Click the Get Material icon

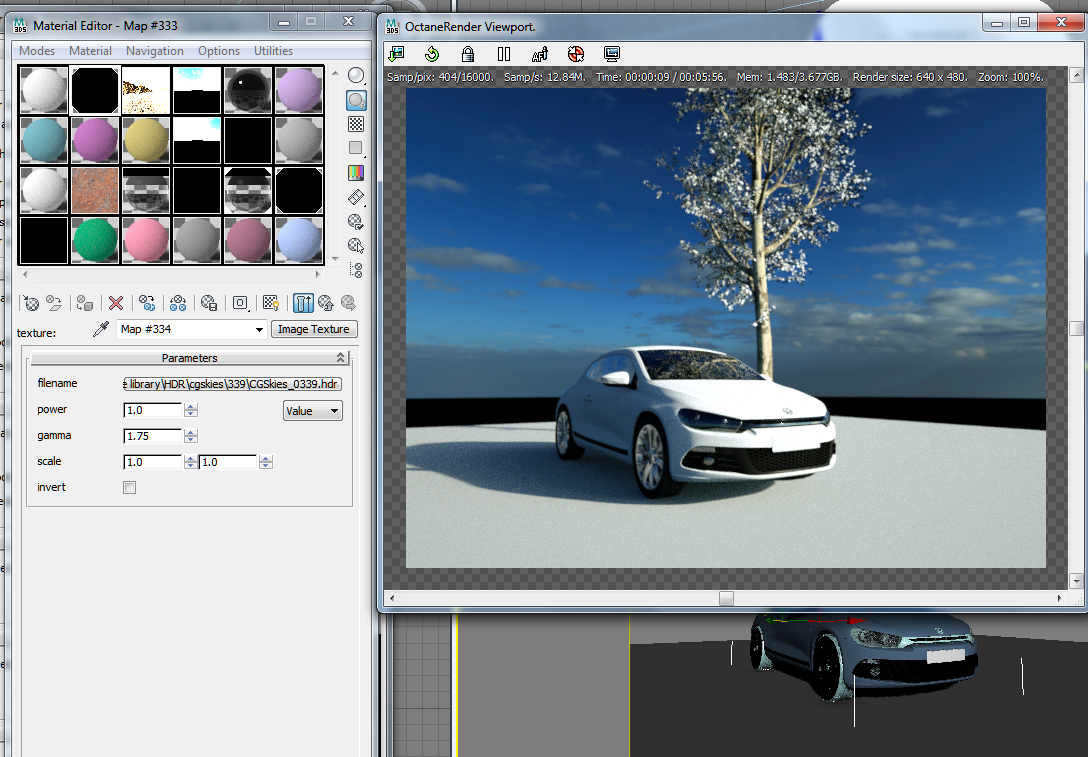[x=31, y=303]
